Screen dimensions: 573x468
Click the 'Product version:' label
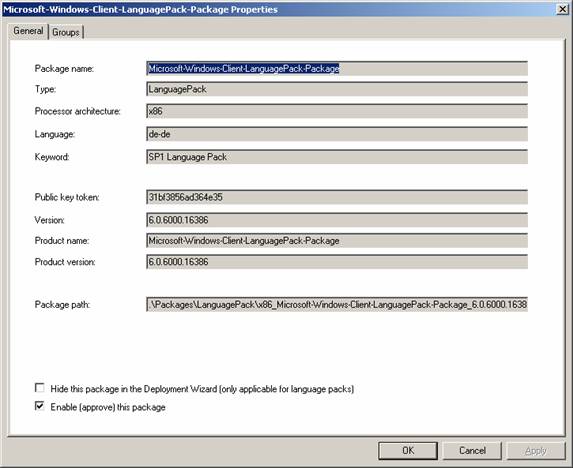pyautogui.click(x=65, y=262)
